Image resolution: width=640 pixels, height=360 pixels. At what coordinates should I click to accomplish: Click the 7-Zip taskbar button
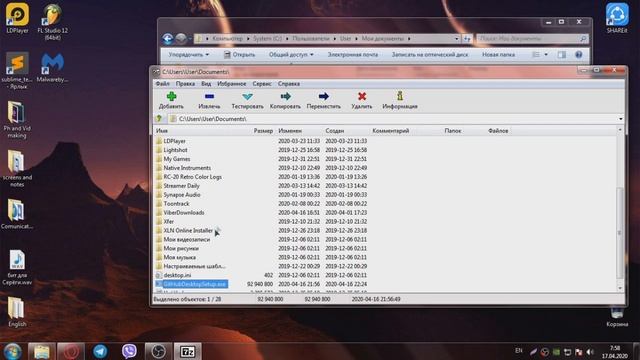pyautogui.click(x=188, y=351)
